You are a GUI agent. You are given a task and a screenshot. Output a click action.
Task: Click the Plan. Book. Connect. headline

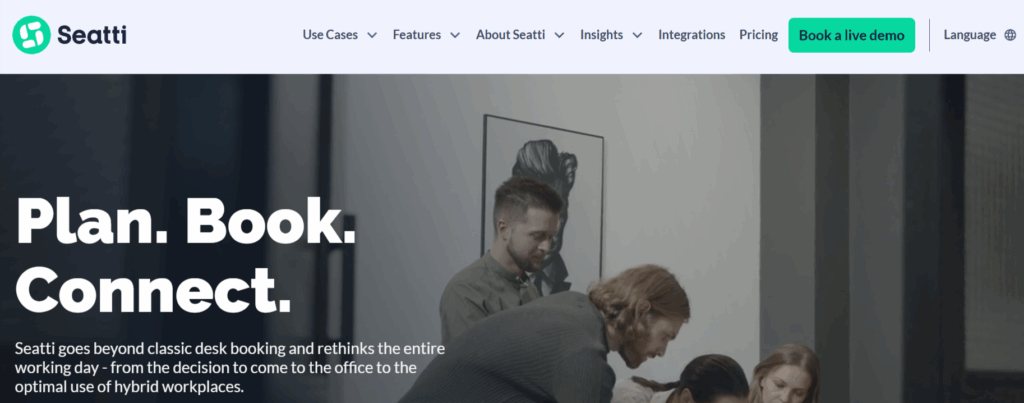(x=186, y=255)
